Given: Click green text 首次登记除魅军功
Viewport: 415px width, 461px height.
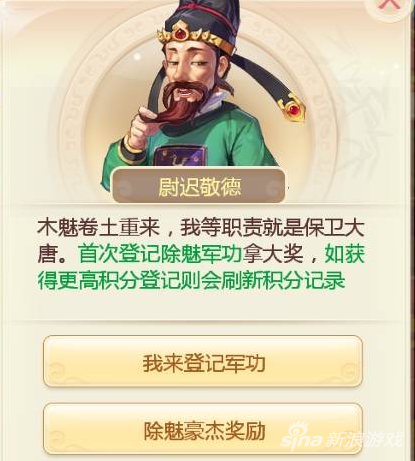Looking at the screenshot, I should (160, 254).
